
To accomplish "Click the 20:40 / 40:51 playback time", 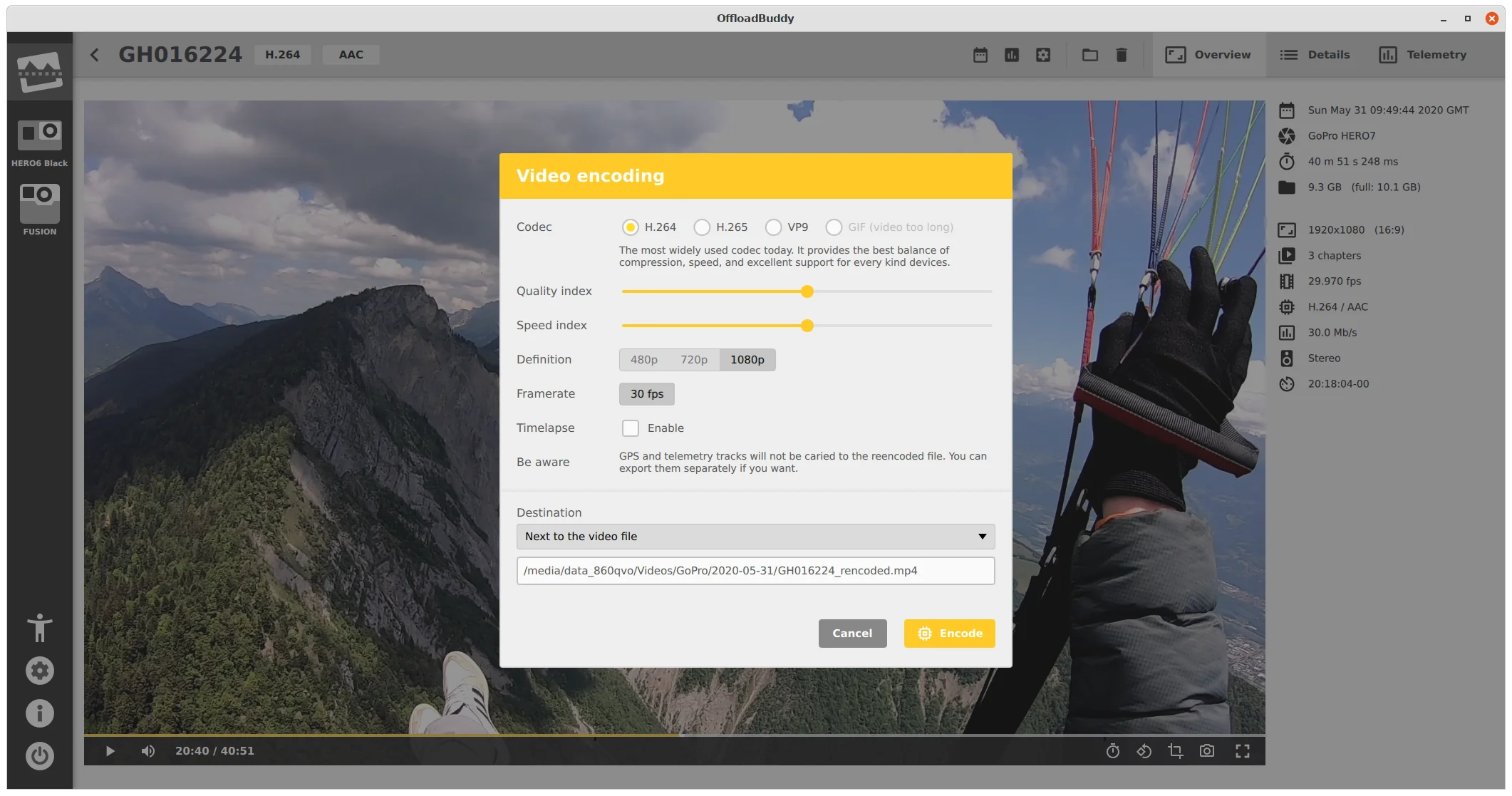I will tap(214, 751).
